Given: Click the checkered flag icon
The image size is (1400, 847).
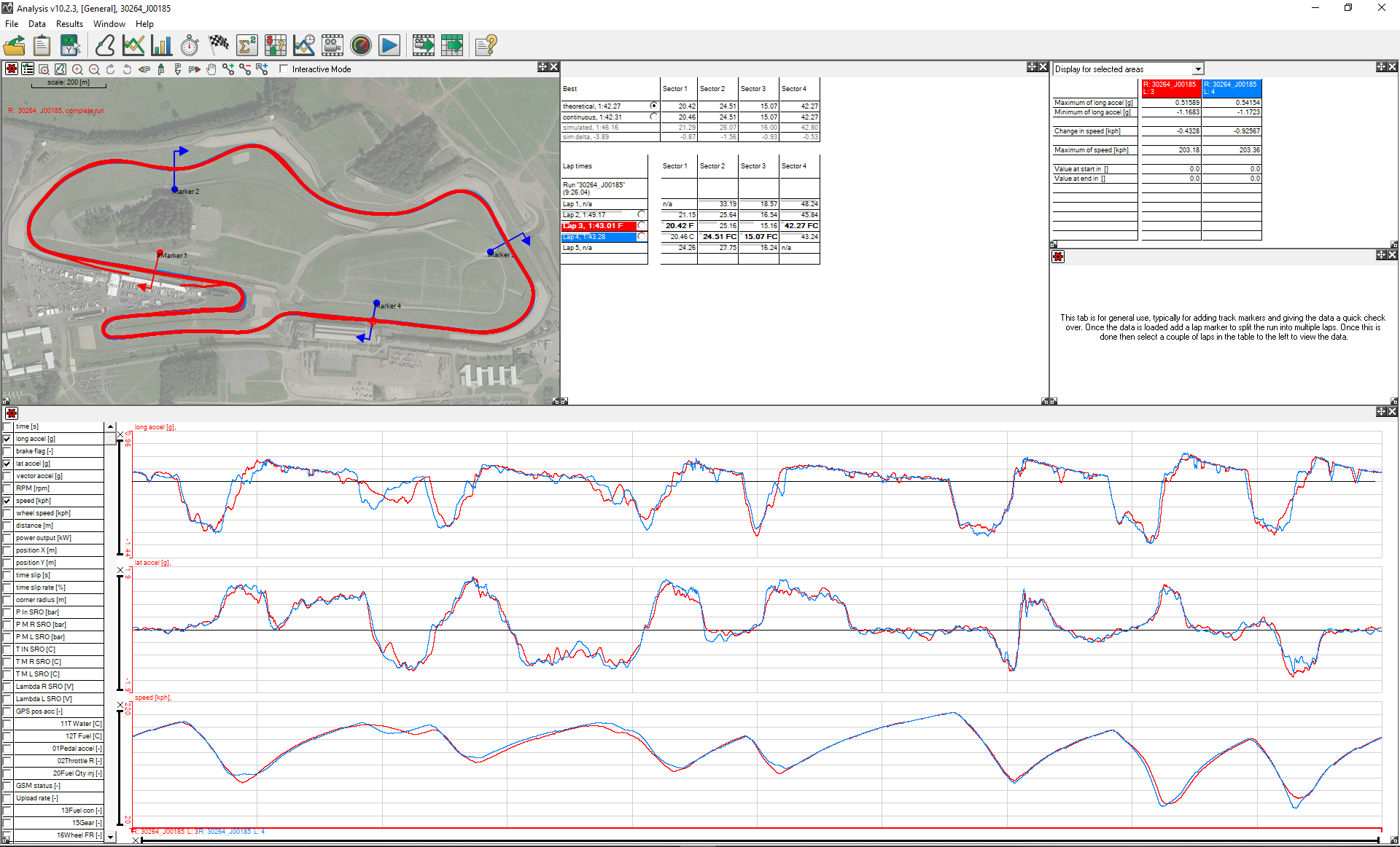Looking at the screenshot, I should tap(218, 46).
